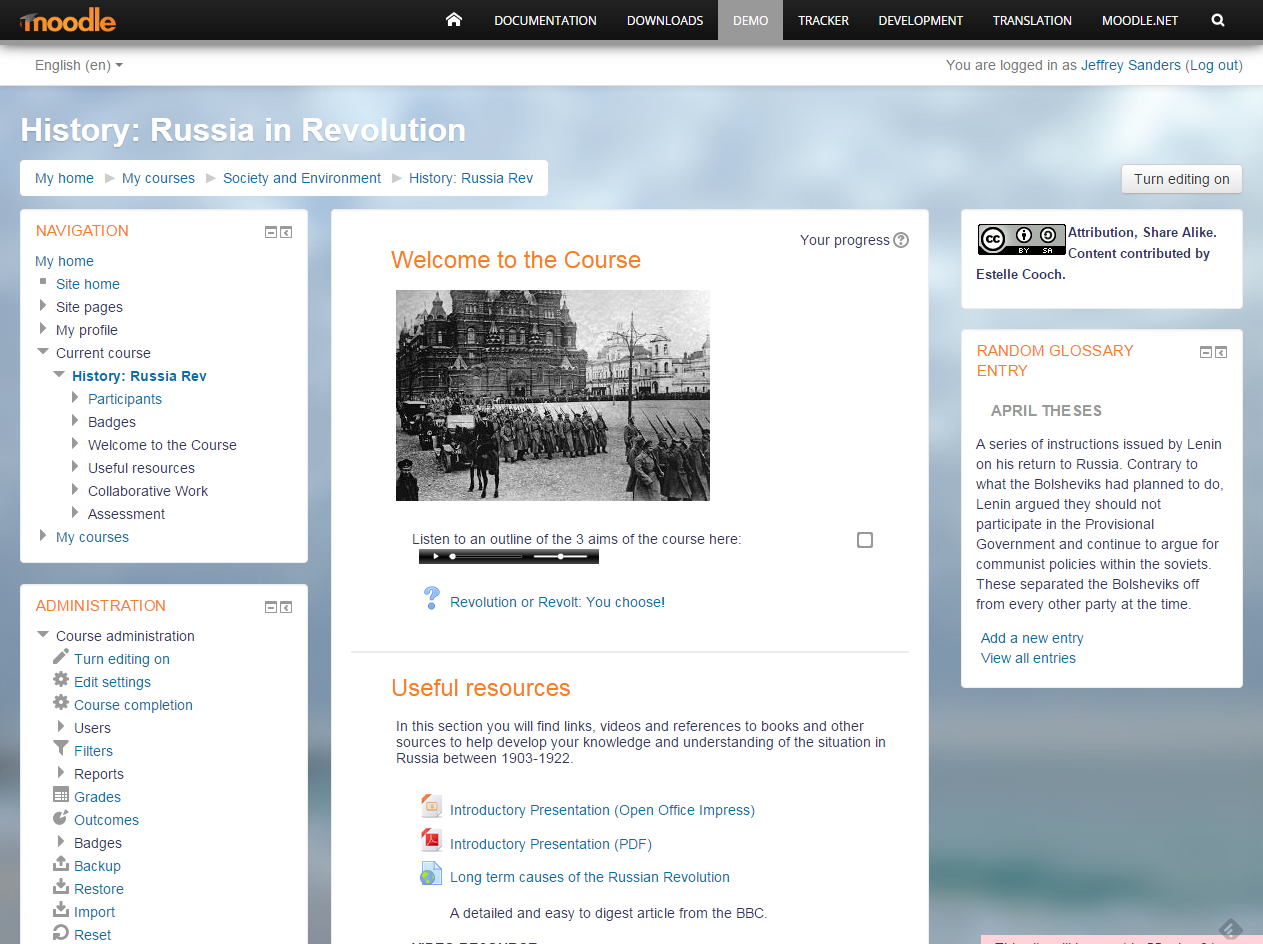The height and width of the screenshot is (944, 1263).
Task: Expand Users in Administration
Action: click(61, 727)
